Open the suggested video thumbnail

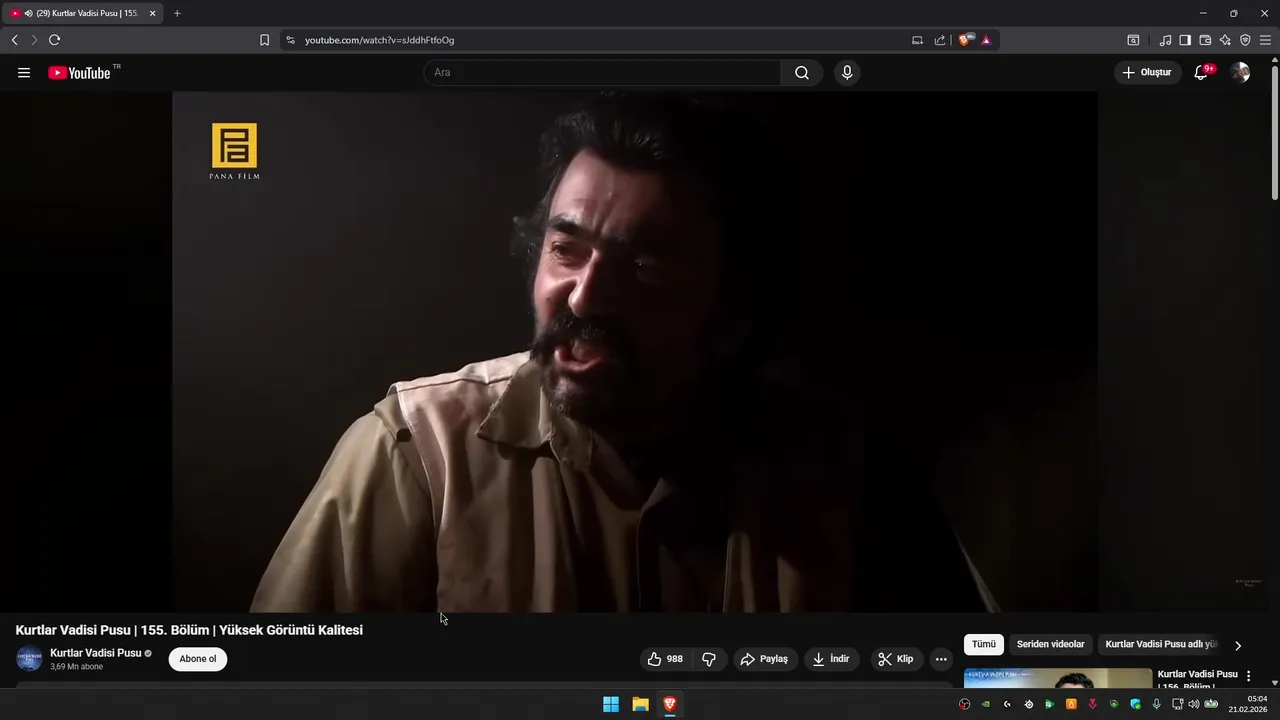(1058, 678)
